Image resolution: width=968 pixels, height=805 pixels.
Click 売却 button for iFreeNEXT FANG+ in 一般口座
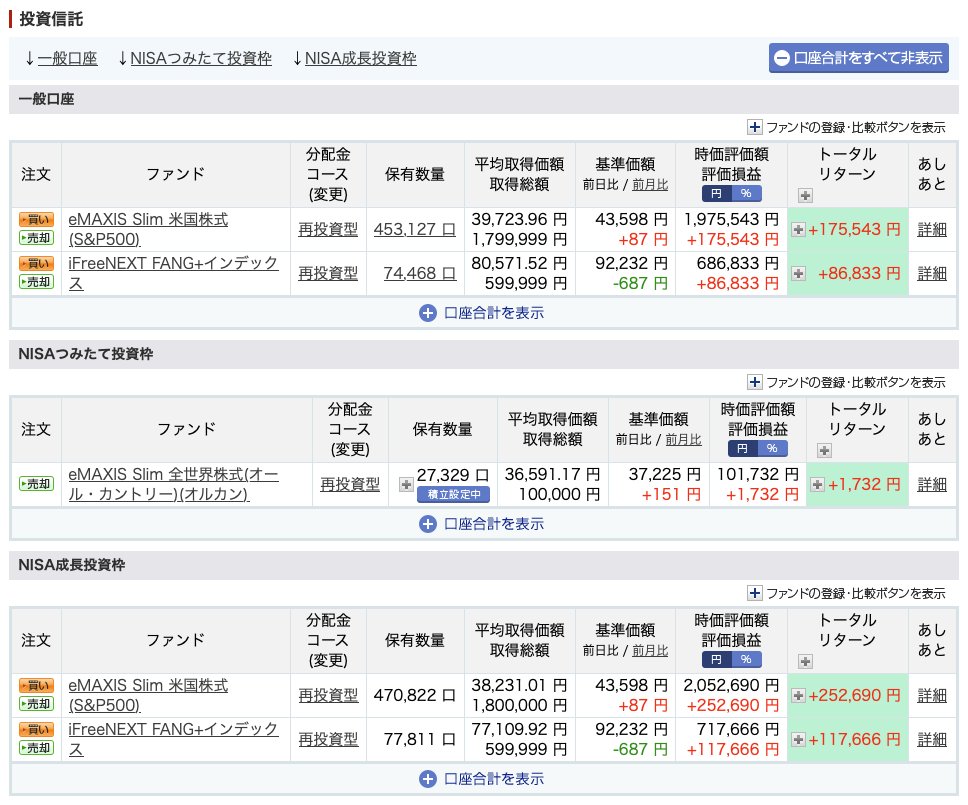tap(36, 282)
